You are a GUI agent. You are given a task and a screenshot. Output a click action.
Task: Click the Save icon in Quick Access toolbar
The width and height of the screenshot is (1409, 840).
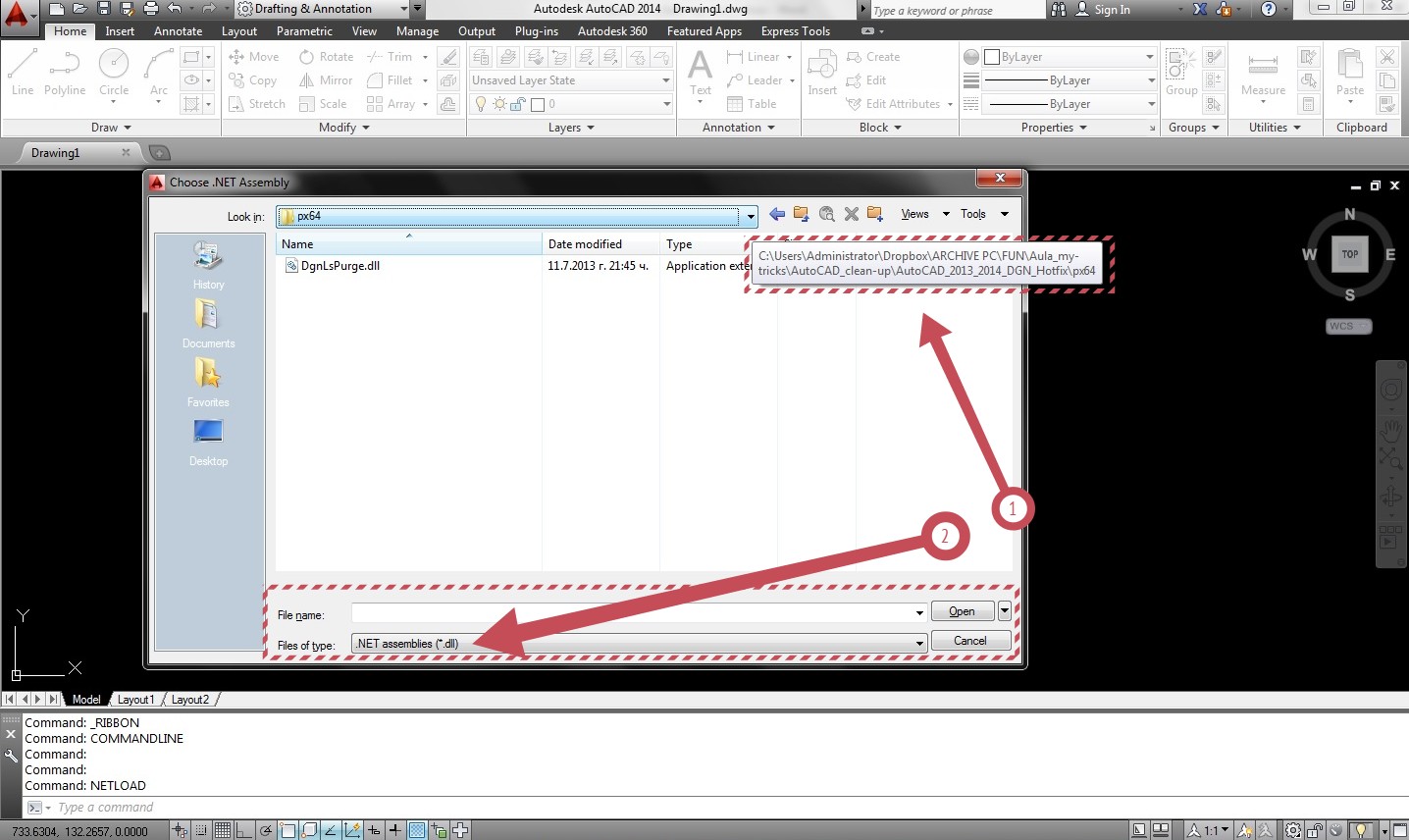click(103, 9)
